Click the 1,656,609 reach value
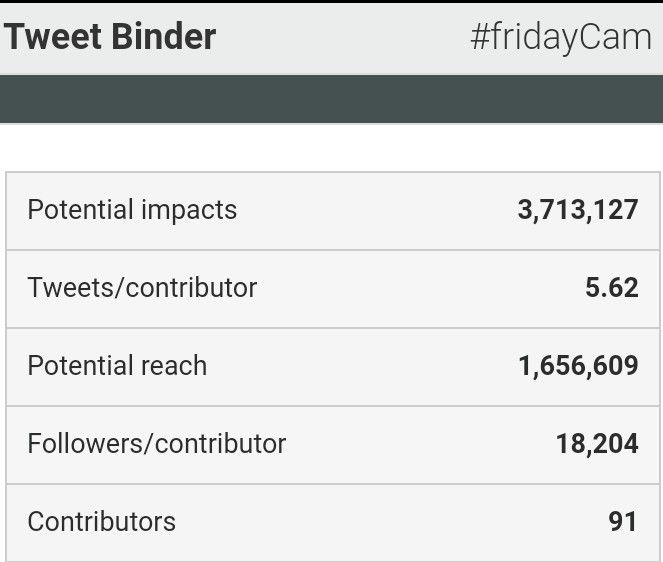This screenshot has height=562, width=663. (x=577, y=366)
